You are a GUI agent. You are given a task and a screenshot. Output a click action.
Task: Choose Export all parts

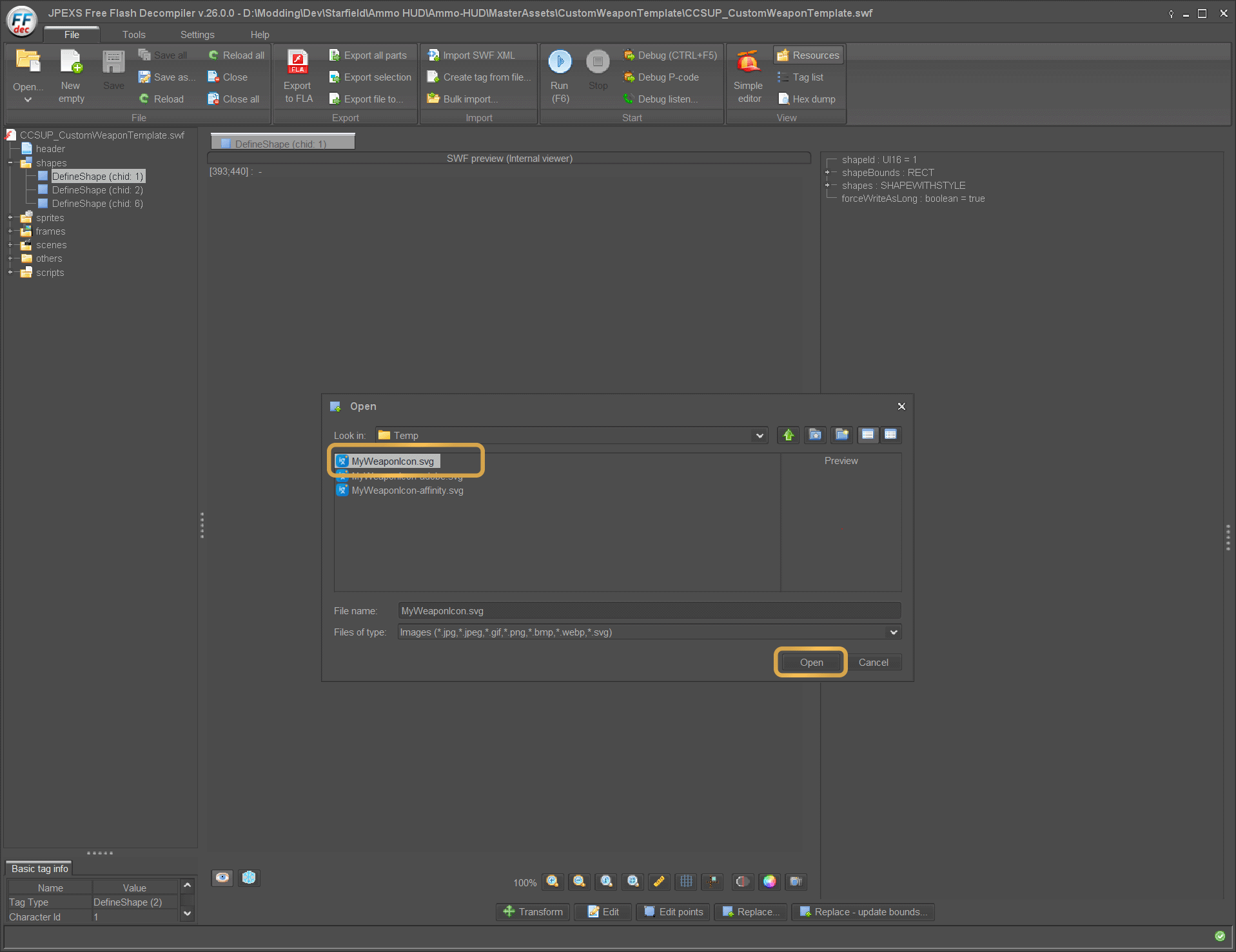click(x=368, y=55)
